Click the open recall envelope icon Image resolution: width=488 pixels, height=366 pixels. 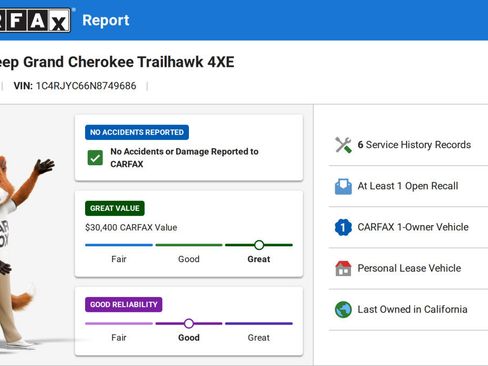click(x=343, y=186)
